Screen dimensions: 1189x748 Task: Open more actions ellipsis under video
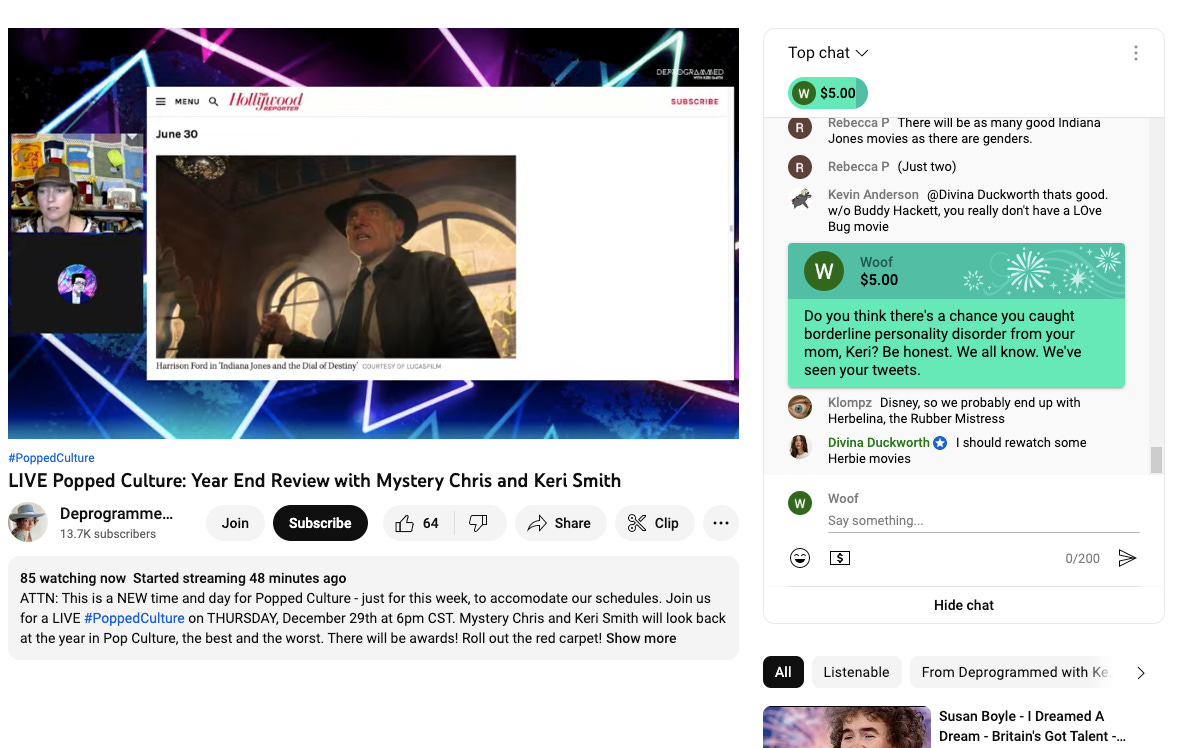pyautogui.click(x=720, y=523)
